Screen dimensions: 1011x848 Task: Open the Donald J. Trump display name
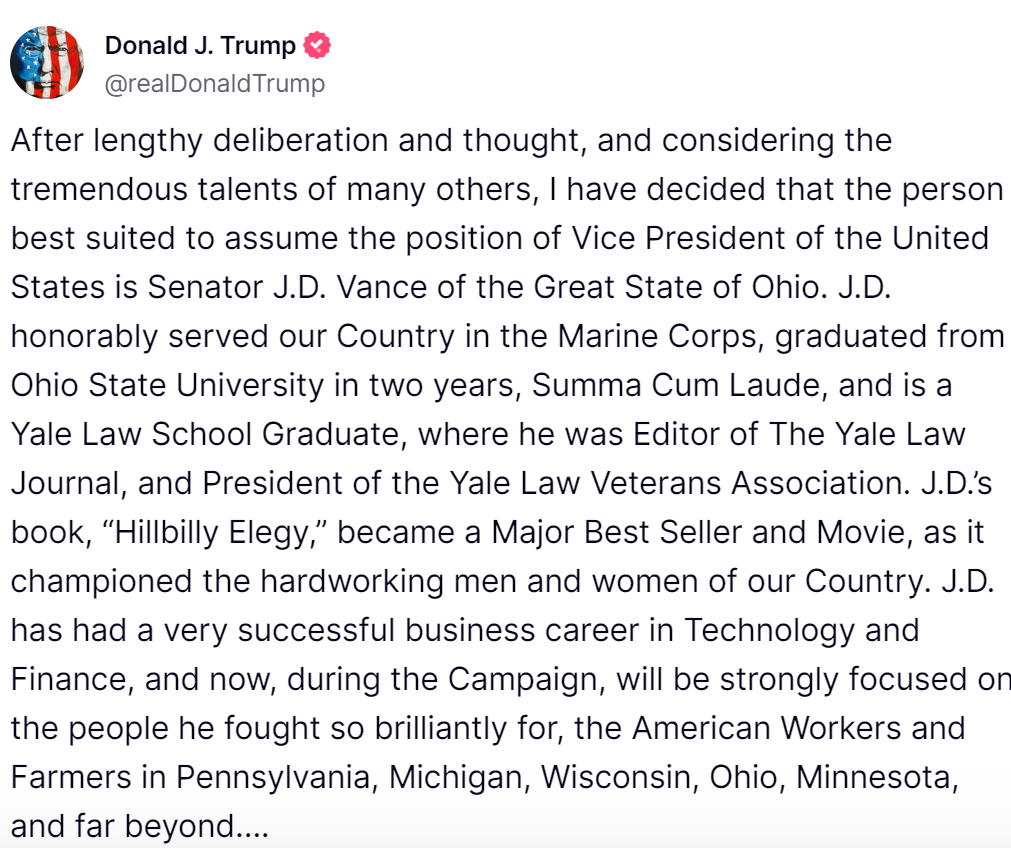(x=200, y=46)
